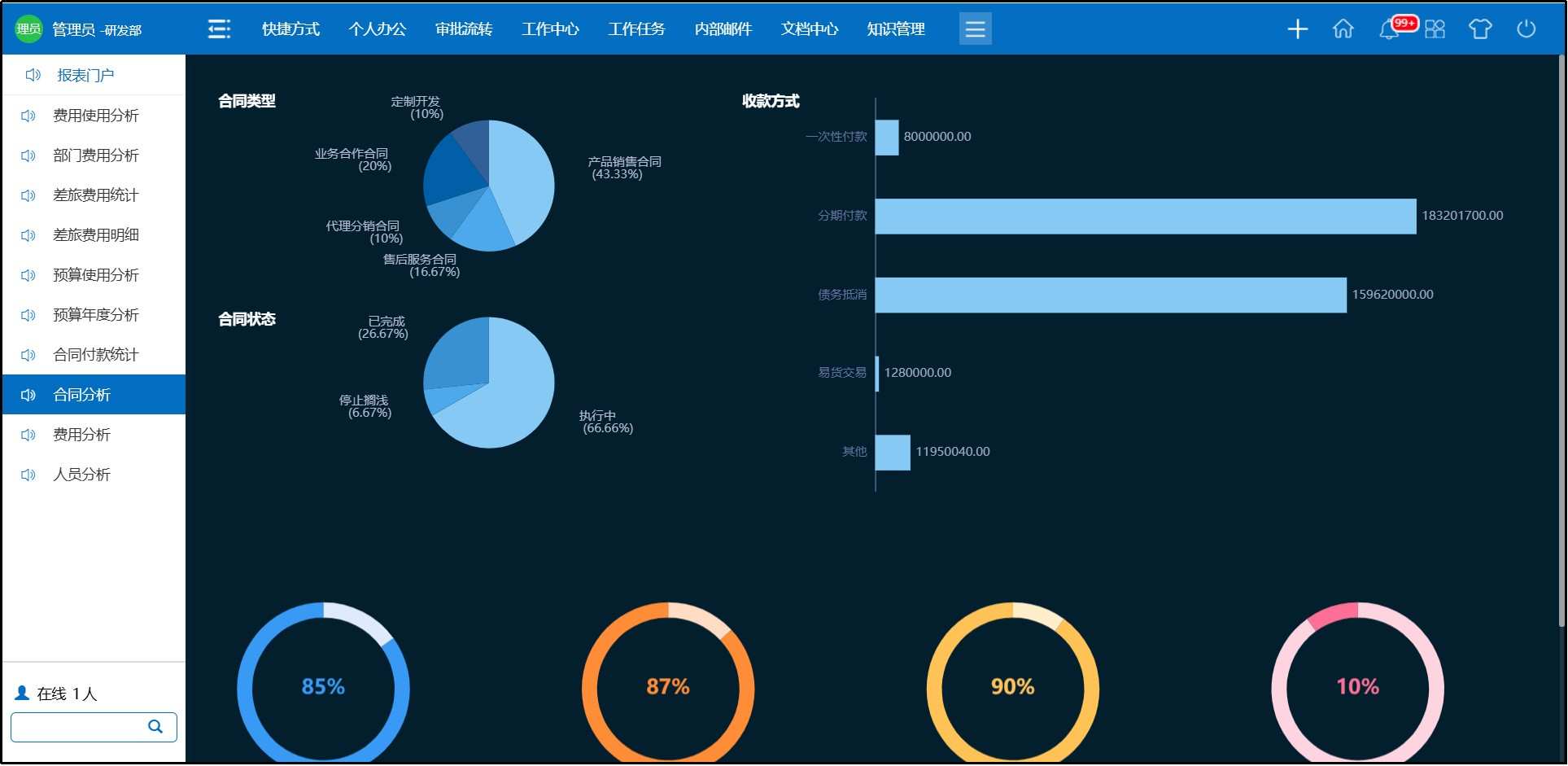Screen dimensions: 1568x766
Task: Expand more menus with hamburger button
Action: [x=975, y=29]
